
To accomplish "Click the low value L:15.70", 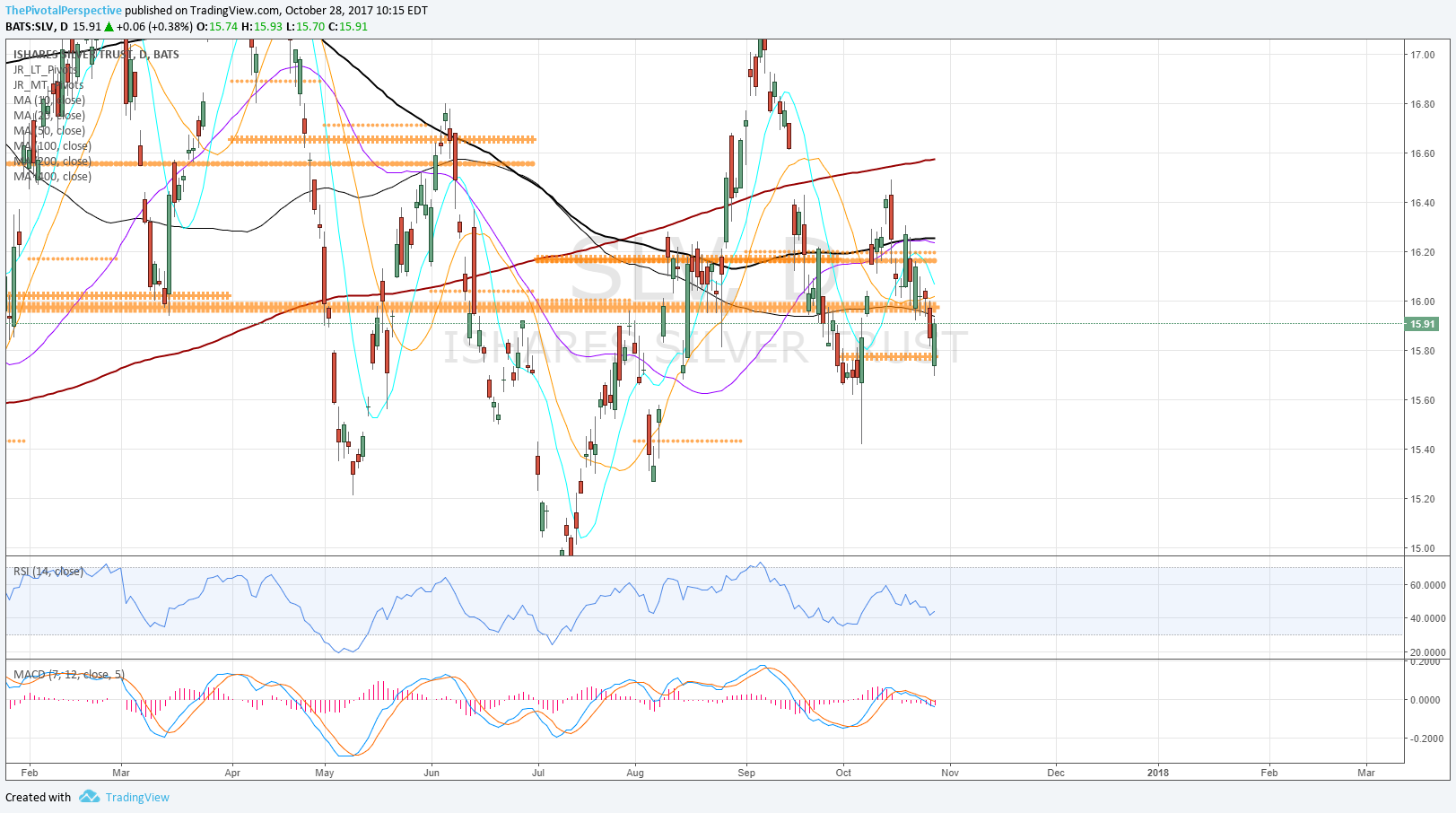I will coord(305,26).
